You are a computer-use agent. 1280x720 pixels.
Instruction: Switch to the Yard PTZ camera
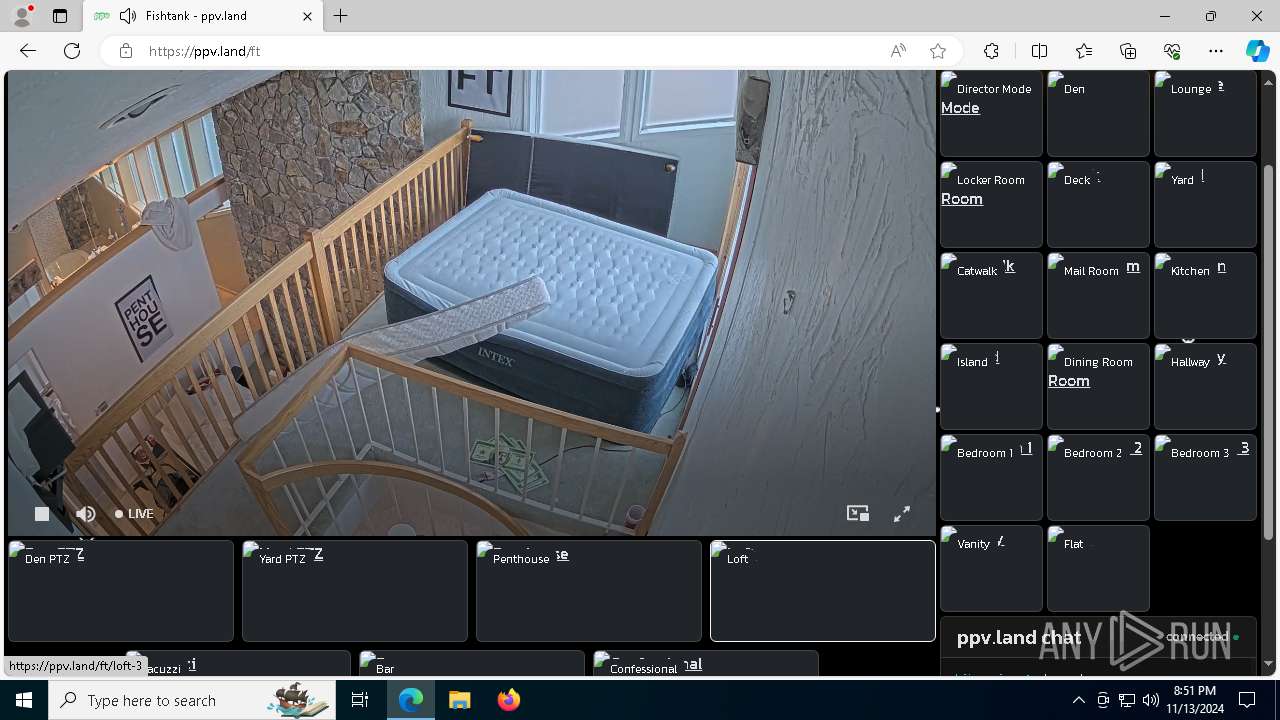click(x=355, y=591)
